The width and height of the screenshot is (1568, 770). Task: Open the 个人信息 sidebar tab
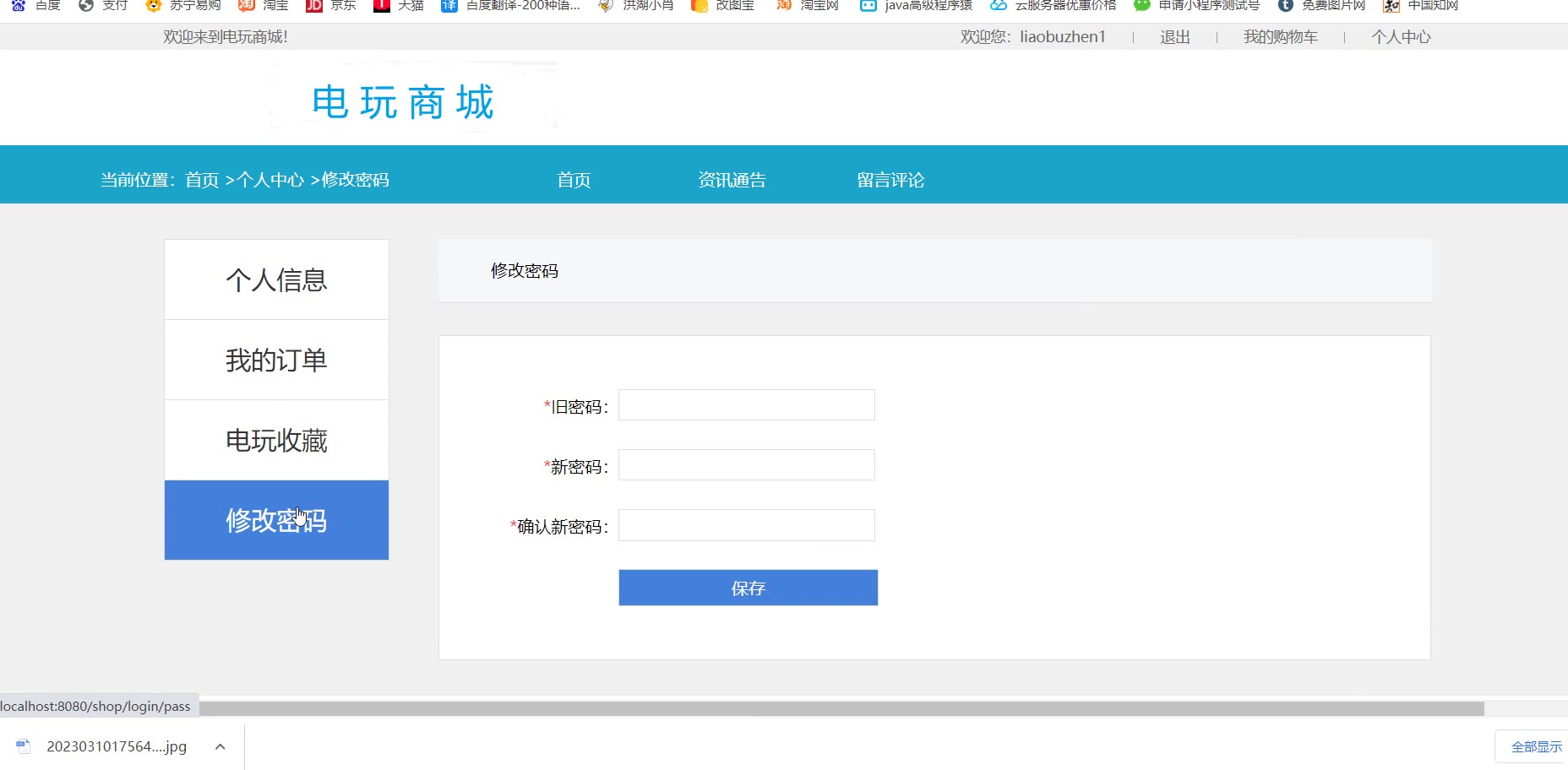coord(276,279)
